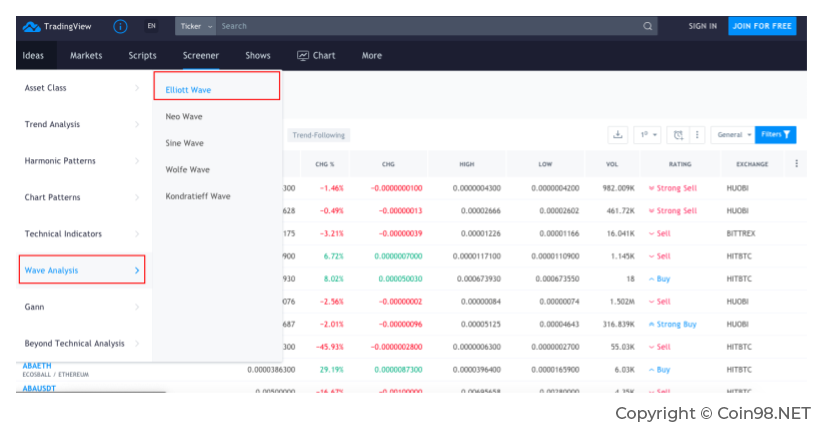The width and height of the screenshot is (823, 426).
Task: Open the Shows menu
Action: pyautogui.click(x=258, y=56)
